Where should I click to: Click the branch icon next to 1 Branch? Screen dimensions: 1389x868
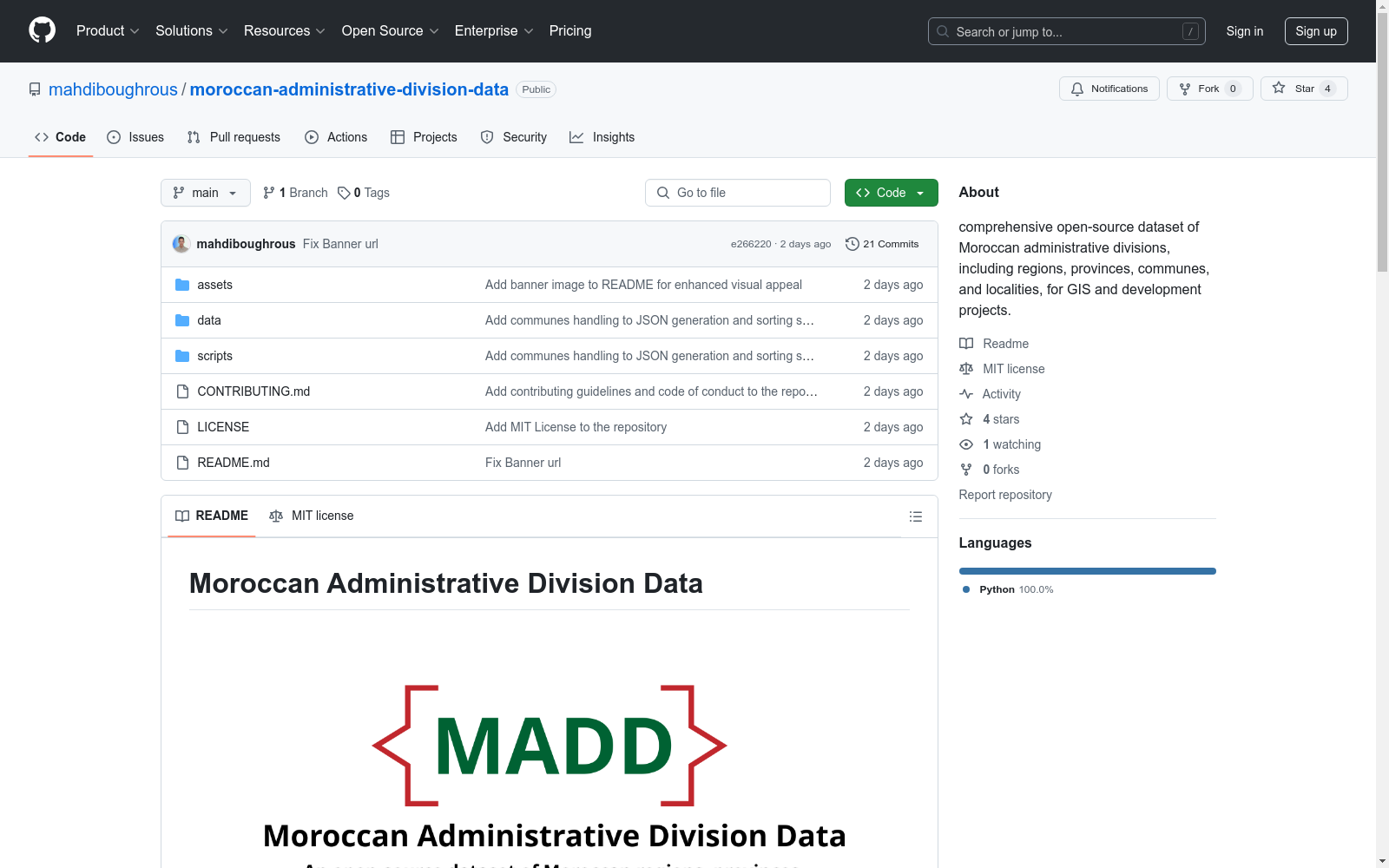coord(269,193)
